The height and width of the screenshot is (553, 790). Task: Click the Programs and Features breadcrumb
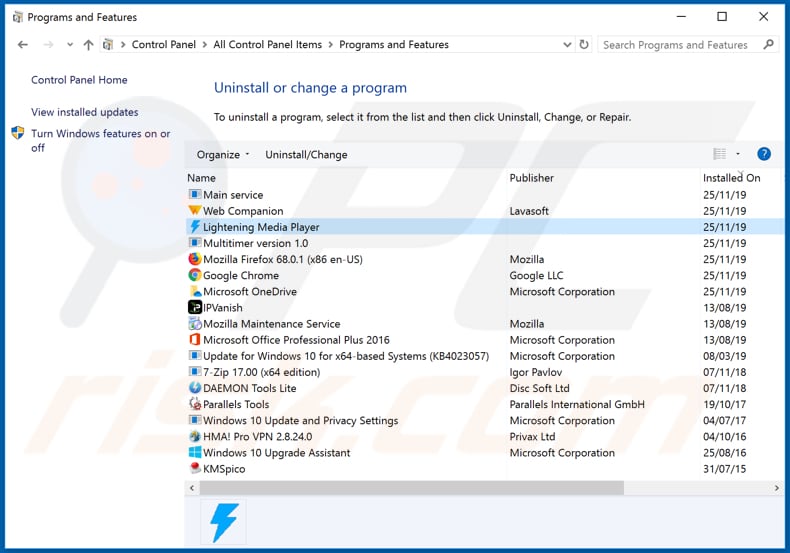[x=394, y=44]
